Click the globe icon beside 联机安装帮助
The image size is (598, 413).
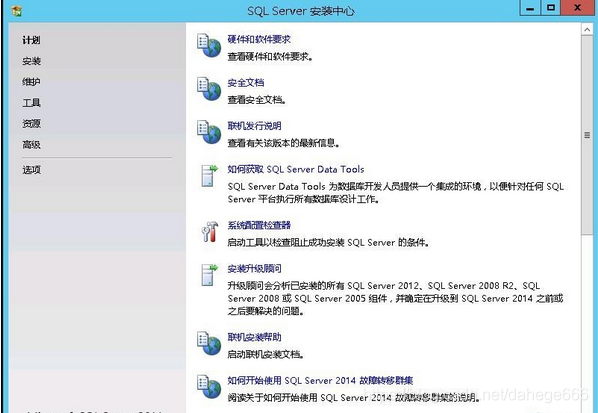pyautogui.click(x=209, y=343)
